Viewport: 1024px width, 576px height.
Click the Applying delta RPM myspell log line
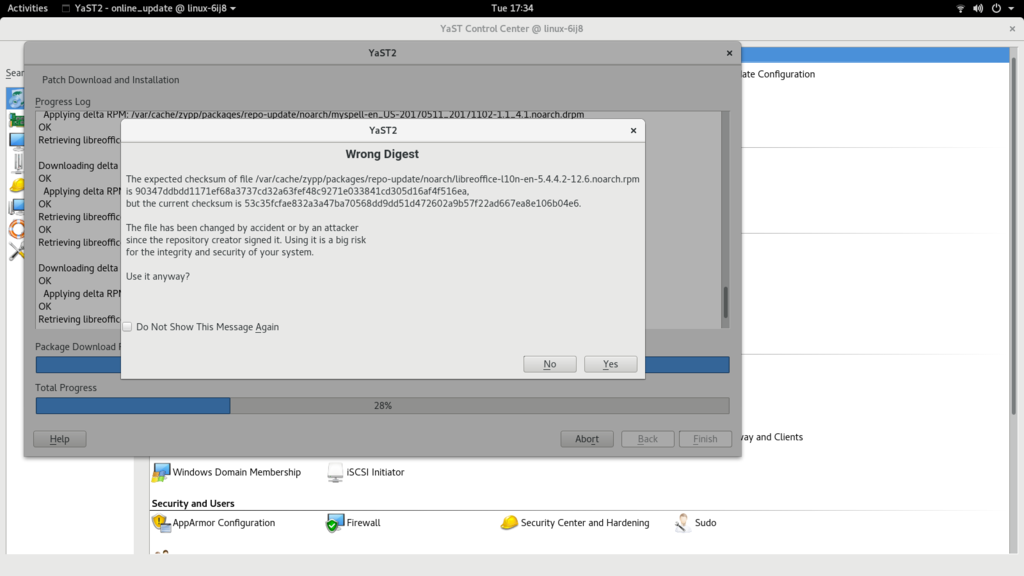(313, 115)
